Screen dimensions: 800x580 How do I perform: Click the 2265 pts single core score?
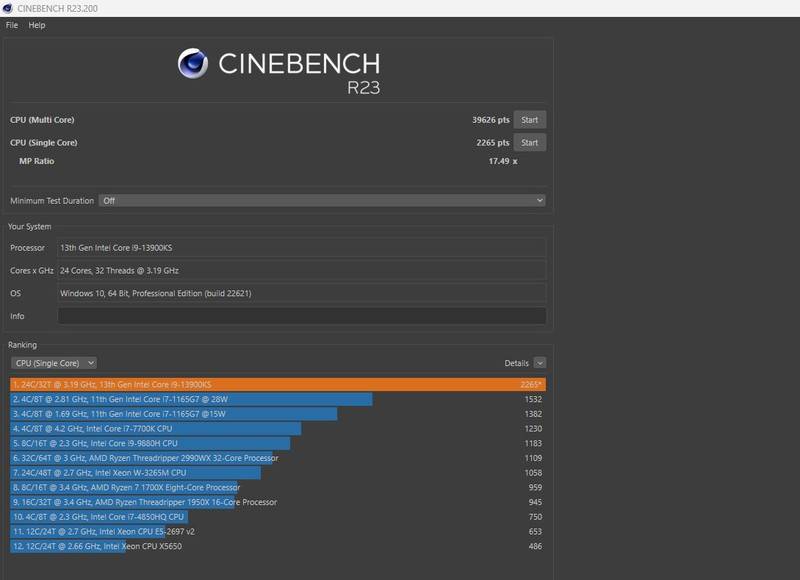[x=492, y=143]
